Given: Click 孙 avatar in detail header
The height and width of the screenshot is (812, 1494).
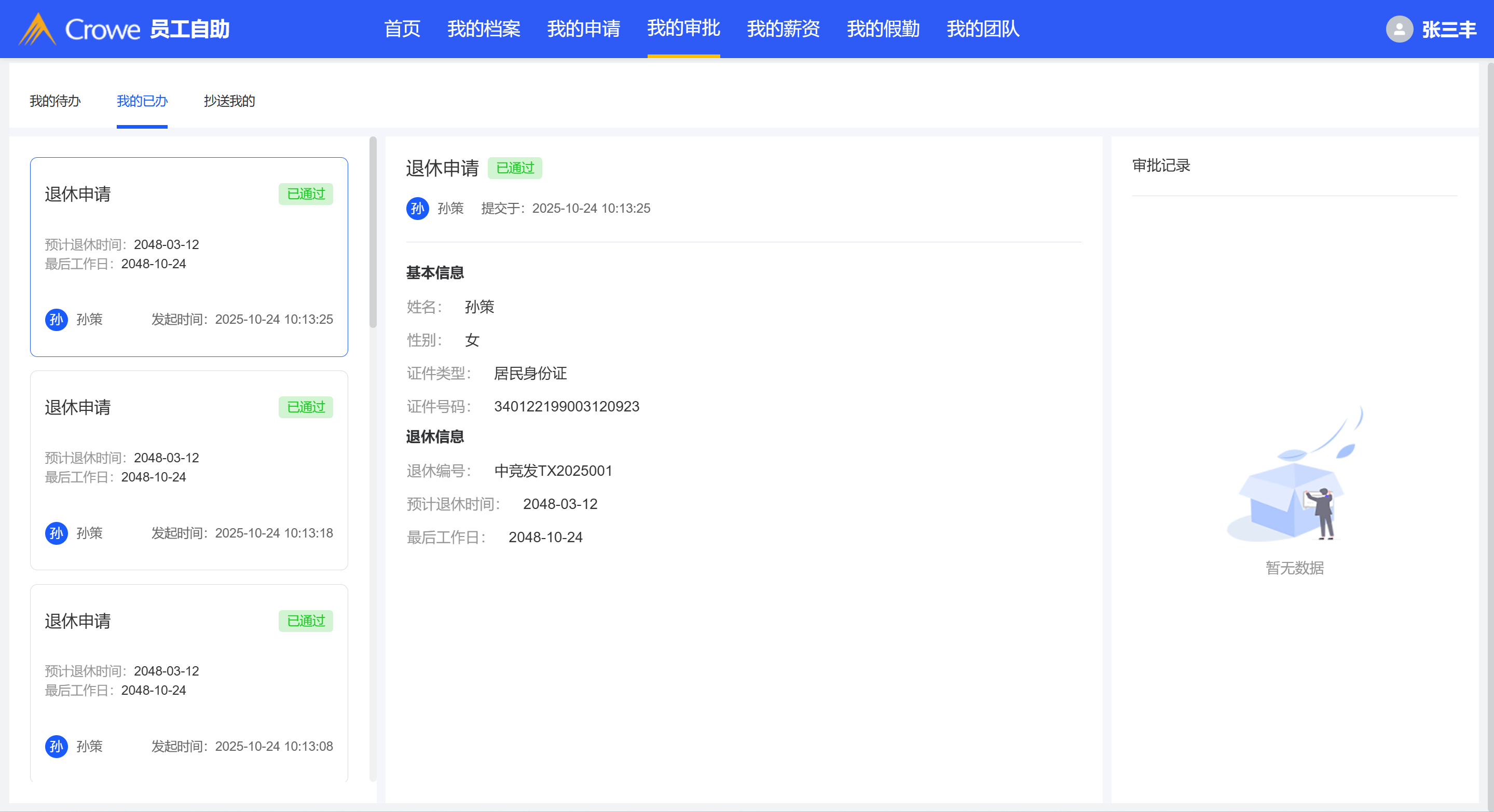Looking at the screenshot, I should click(417, 208).
